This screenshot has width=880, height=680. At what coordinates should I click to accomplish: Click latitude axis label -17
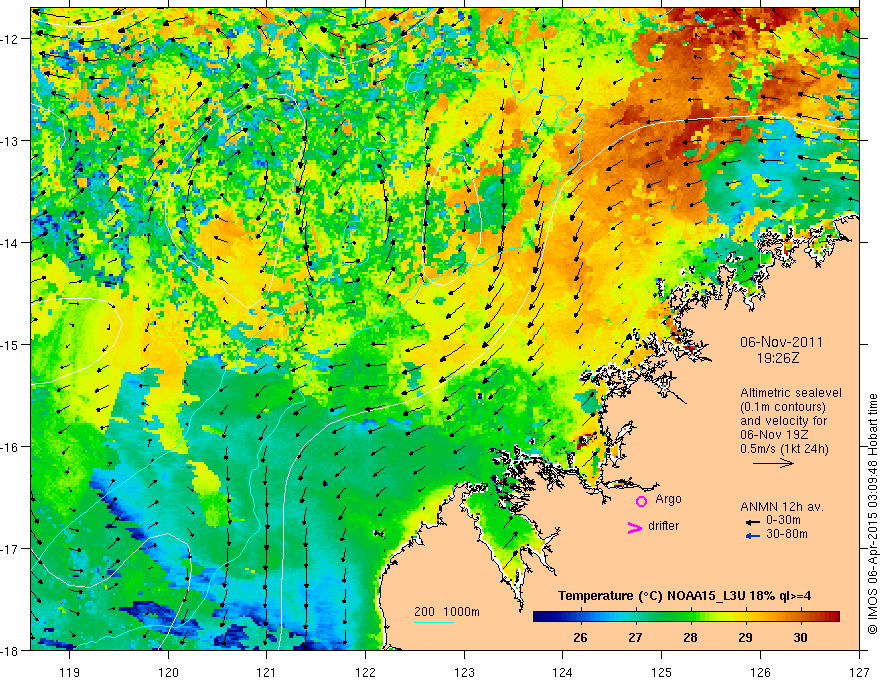point(11,548)
